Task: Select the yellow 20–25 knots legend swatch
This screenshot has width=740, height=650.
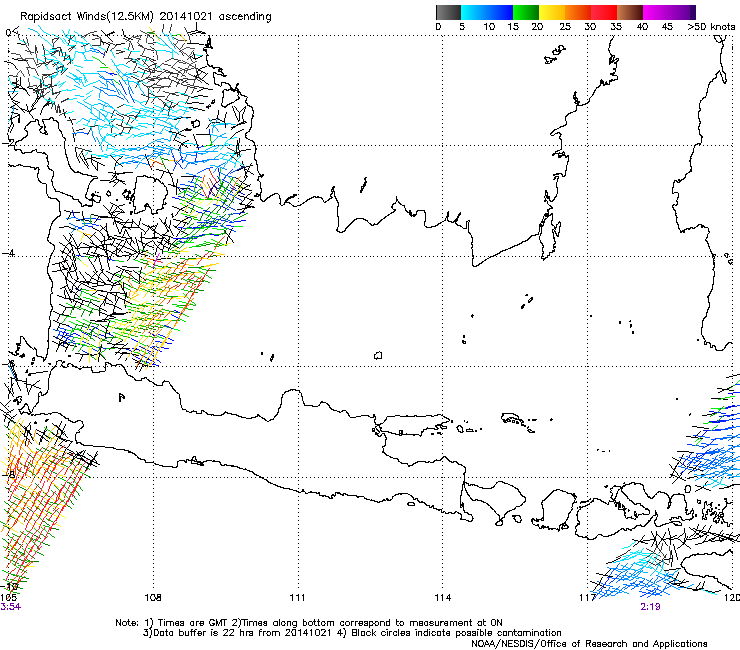Action: pos(552,12)
